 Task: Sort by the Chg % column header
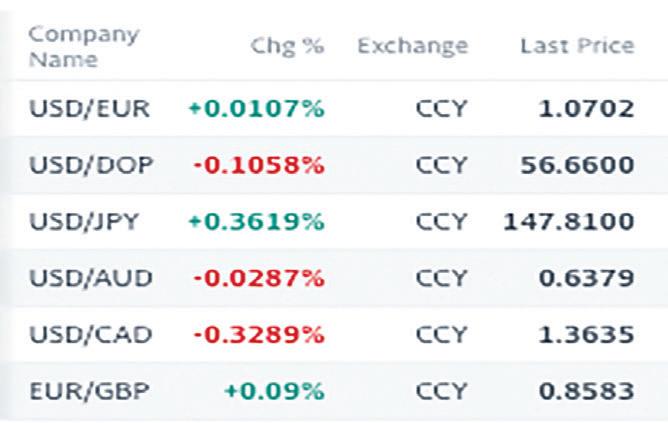(x=287, y=46)
